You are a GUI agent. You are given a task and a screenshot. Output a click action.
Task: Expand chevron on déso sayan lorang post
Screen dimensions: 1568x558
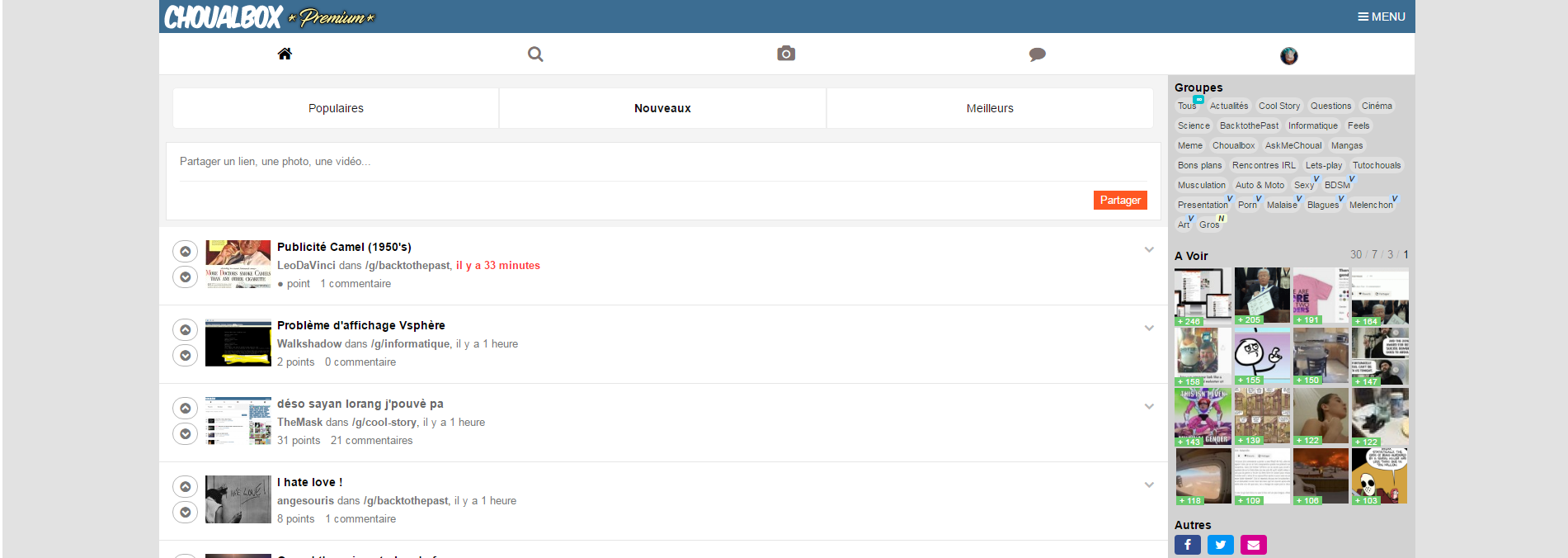pos(1149,406)
